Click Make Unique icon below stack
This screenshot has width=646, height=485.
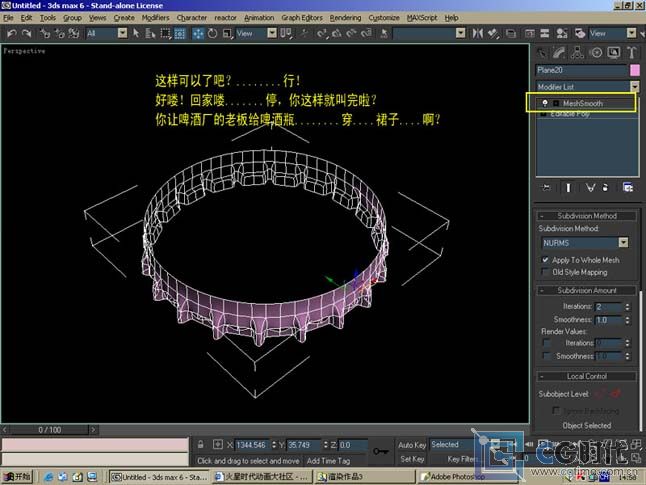coord(590,188)
